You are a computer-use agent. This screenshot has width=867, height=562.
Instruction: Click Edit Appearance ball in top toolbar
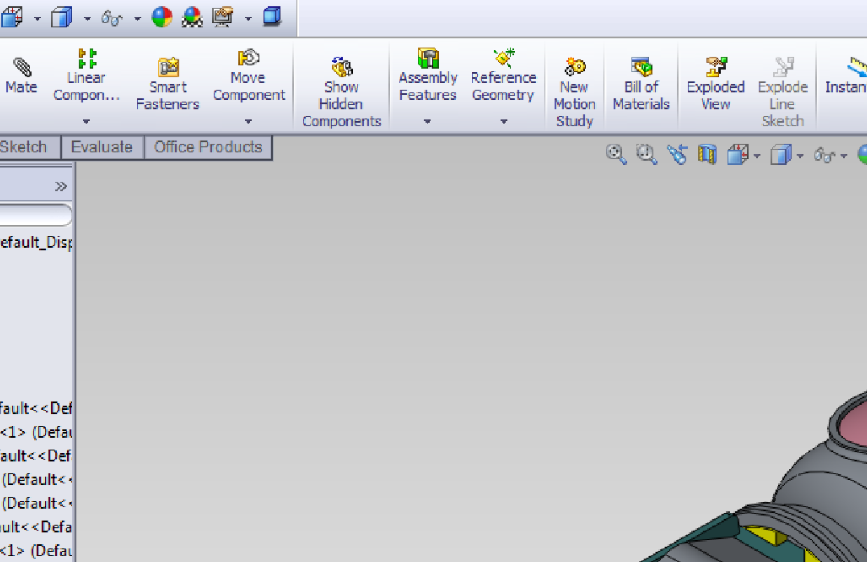[x=161, y=17]
